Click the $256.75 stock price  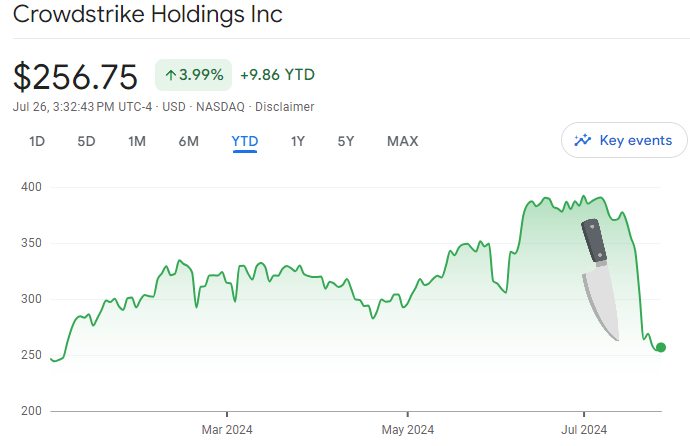point(78,77)
